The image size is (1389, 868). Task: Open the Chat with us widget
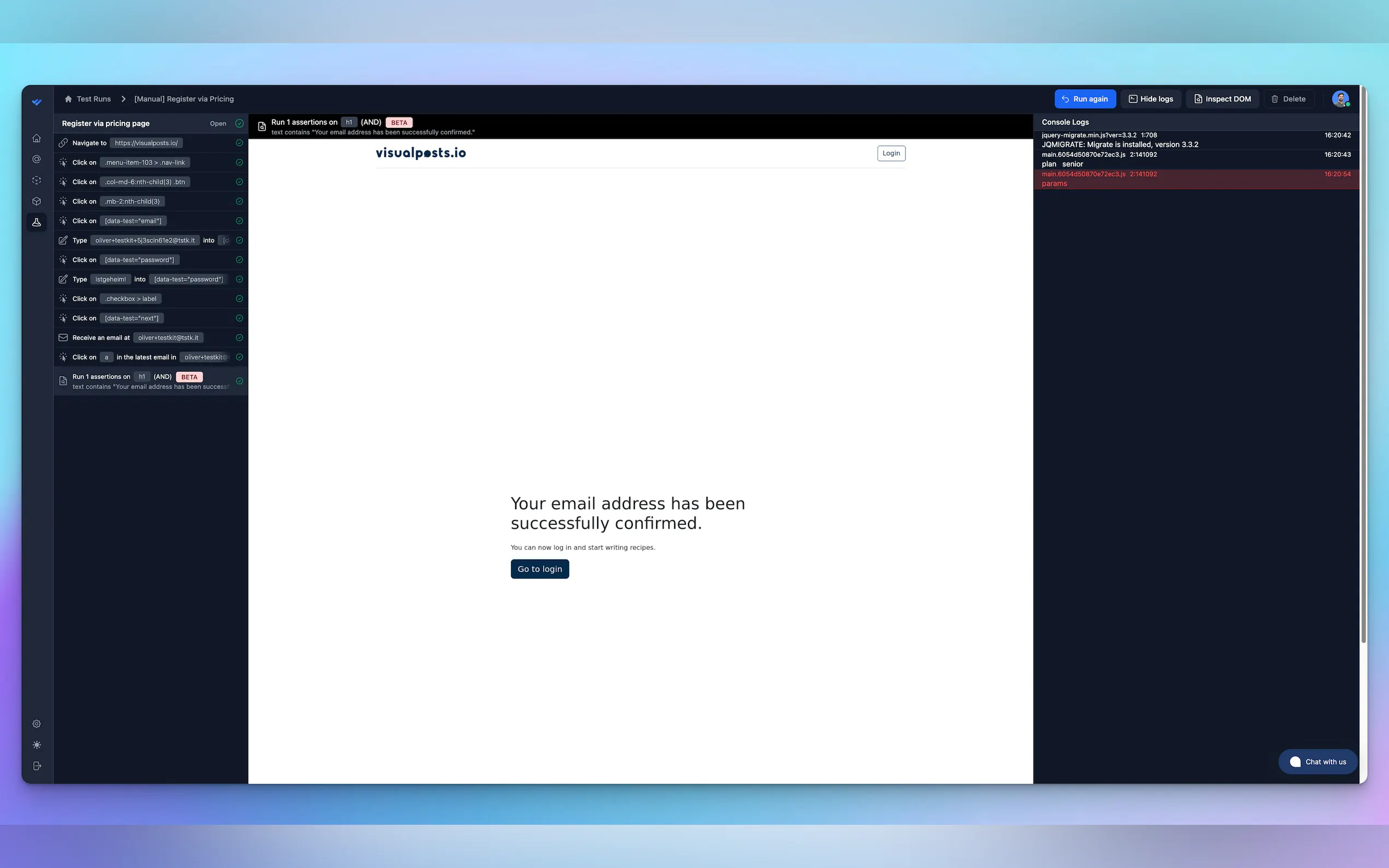pos(1317,762)
